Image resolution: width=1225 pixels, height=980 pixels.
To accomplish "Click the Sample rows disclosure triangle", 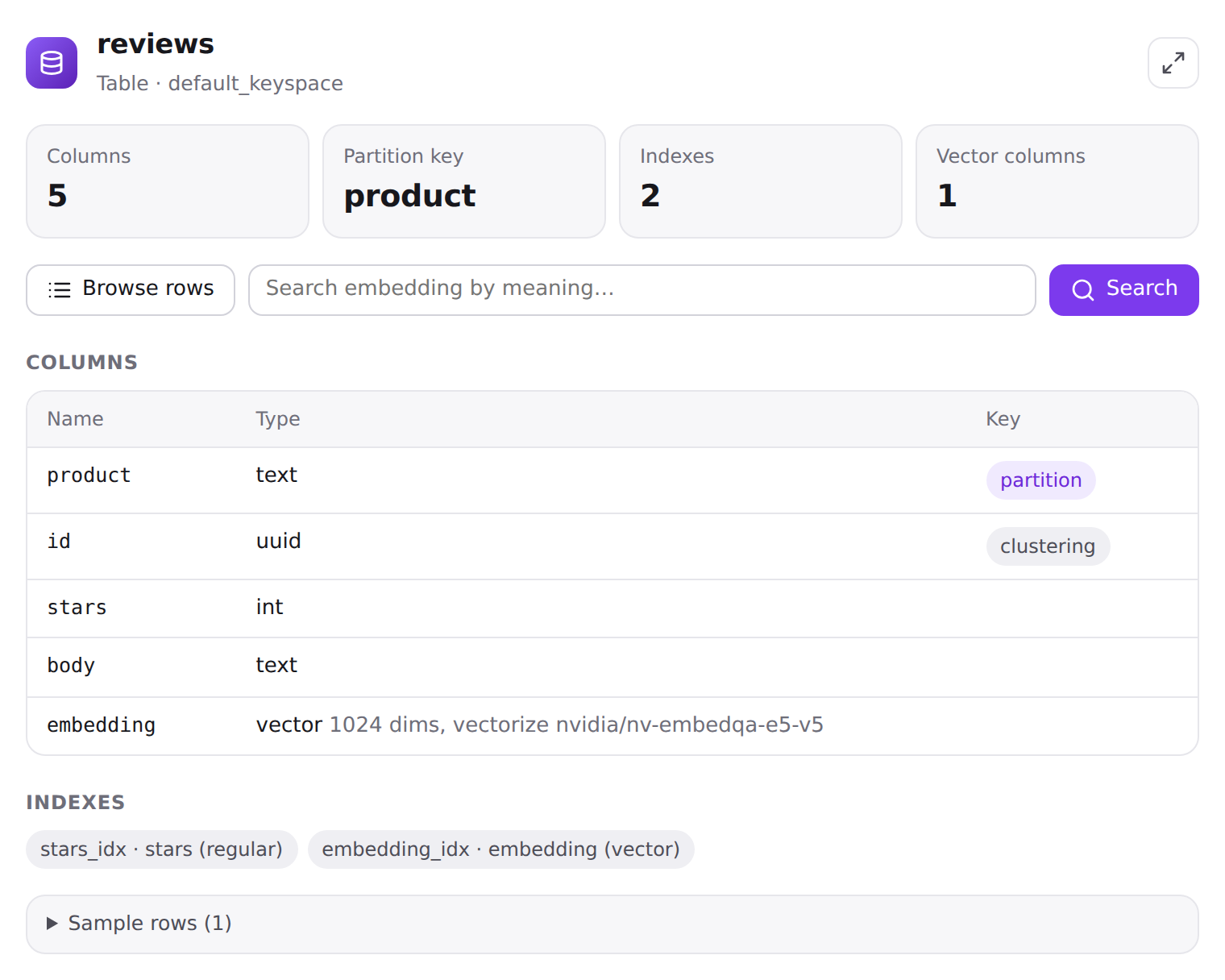I will click(52, 924).
